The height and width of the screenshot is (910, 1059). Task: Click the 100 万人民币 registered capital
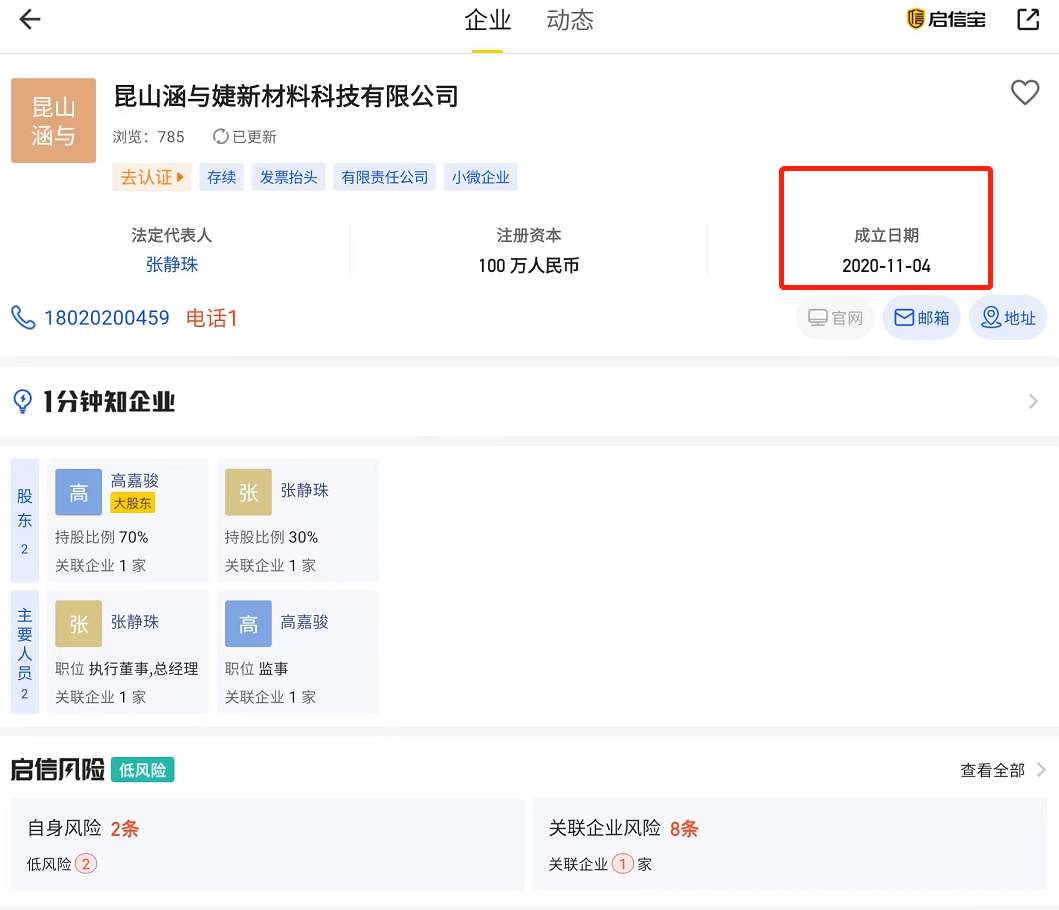[528, 266]
